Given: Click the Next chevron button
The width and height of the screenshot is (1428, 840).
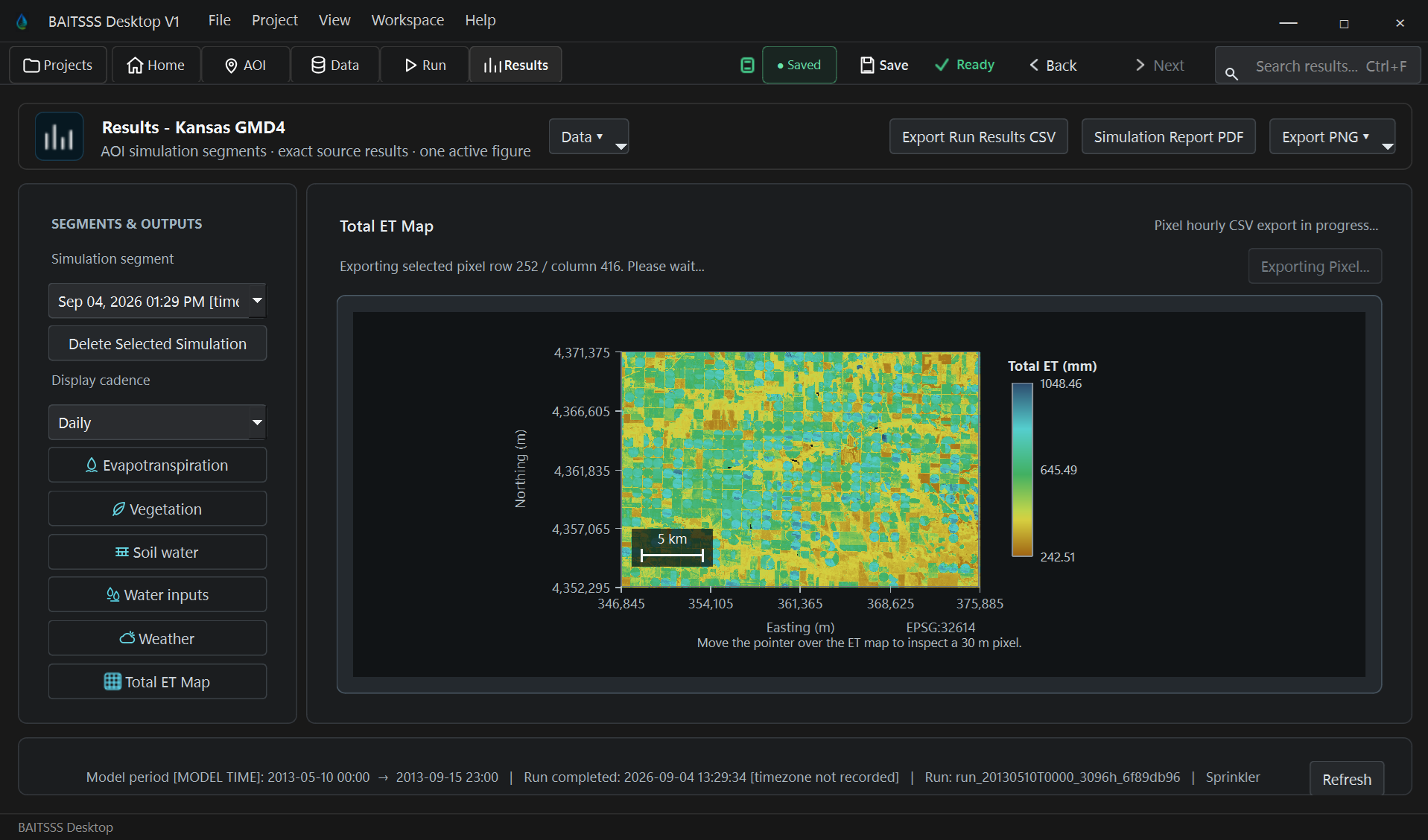Looking at the screenshot, I should coord(1160,65).
